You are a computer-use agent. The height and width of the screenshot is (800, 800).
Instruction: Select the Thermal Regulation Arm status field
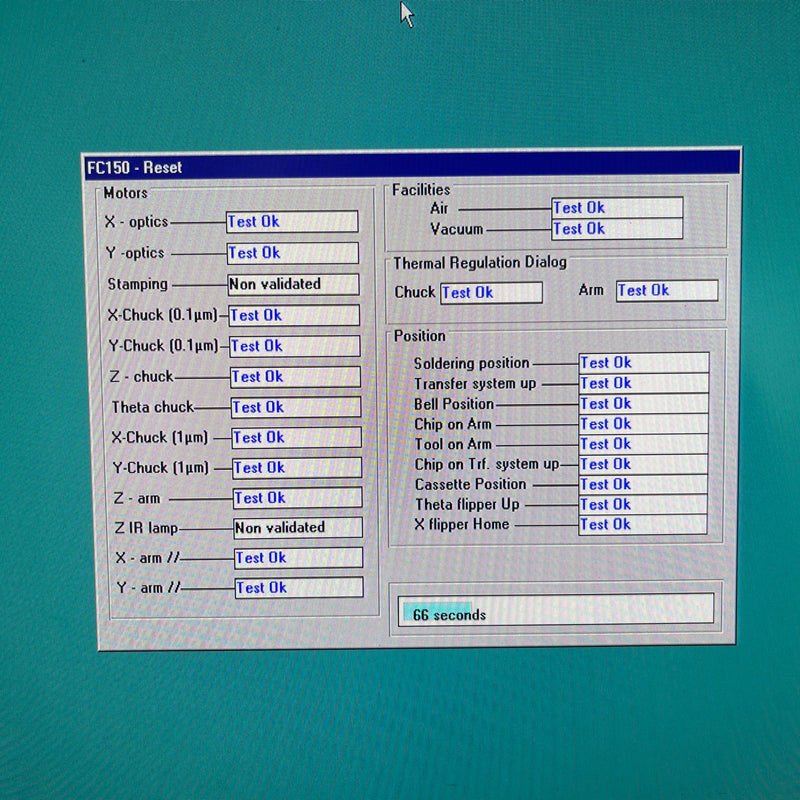666,290
